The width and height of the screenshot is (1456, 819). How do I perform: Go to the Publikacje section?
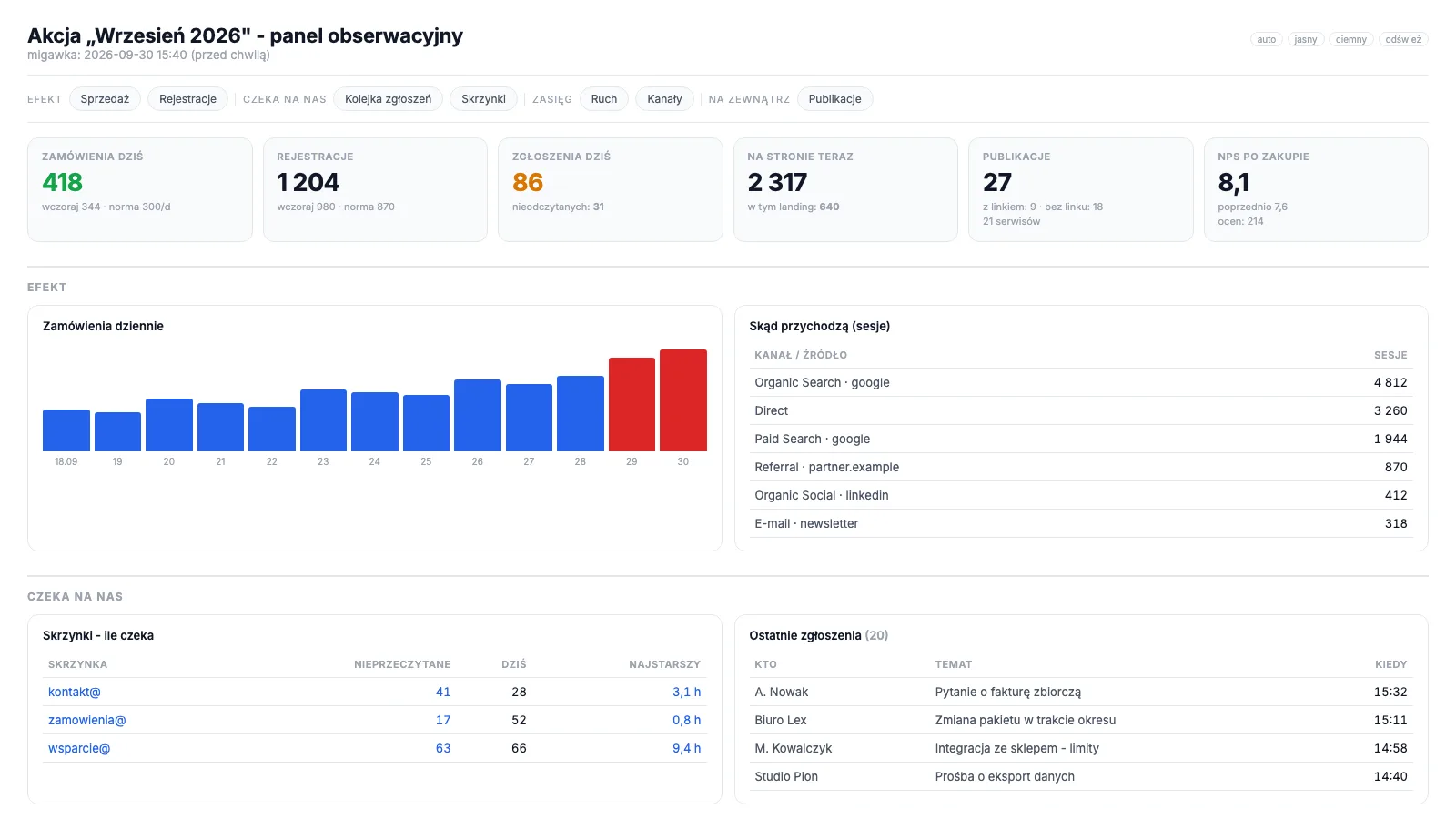834,99
